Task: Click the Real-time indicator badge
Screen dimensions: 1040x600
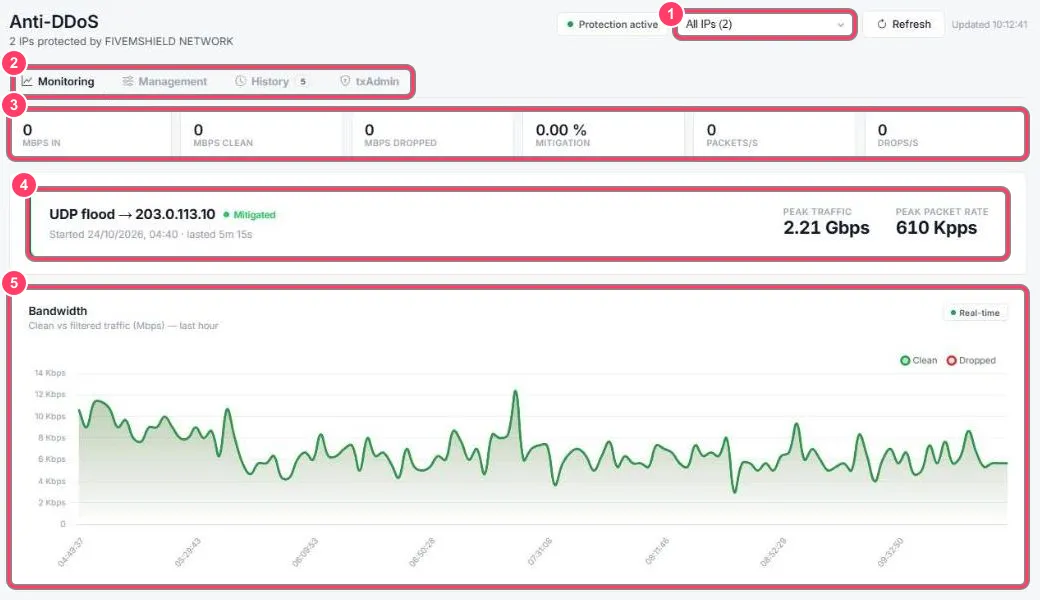Action: point(975,313)
